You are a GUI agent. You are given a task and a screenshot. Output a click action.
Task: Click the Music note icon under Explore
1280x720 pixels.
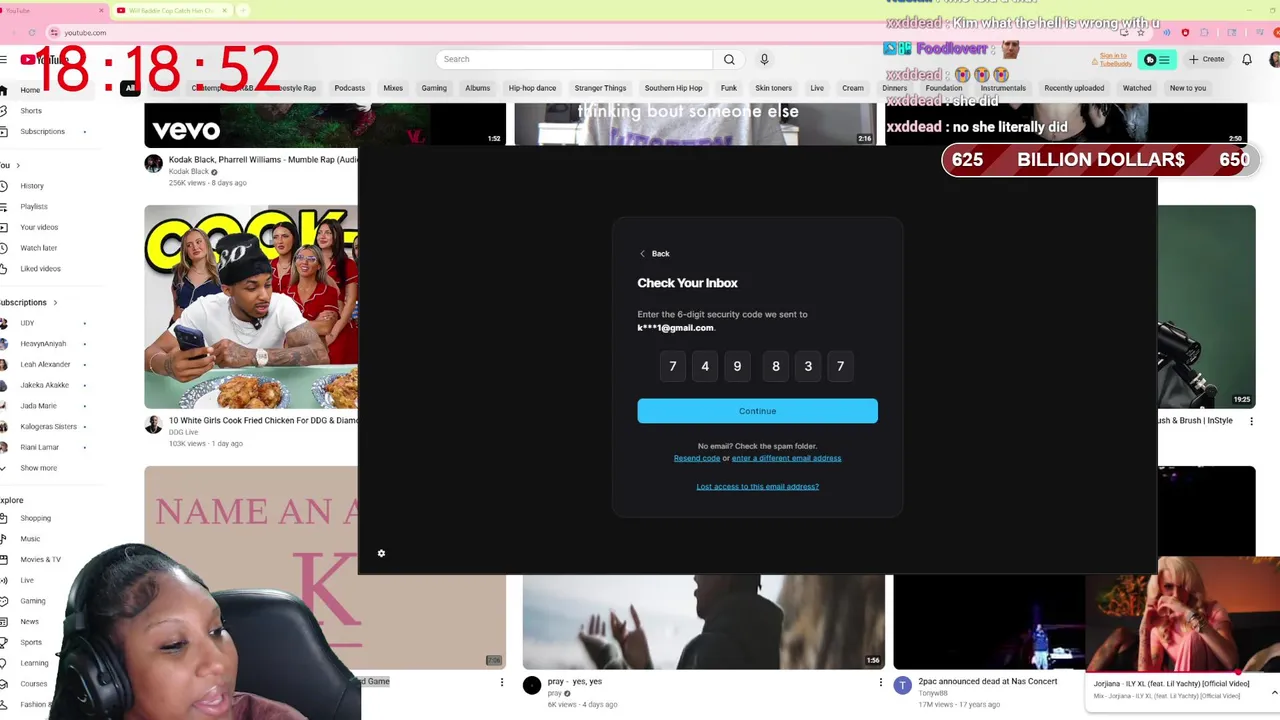pos(4,539)
